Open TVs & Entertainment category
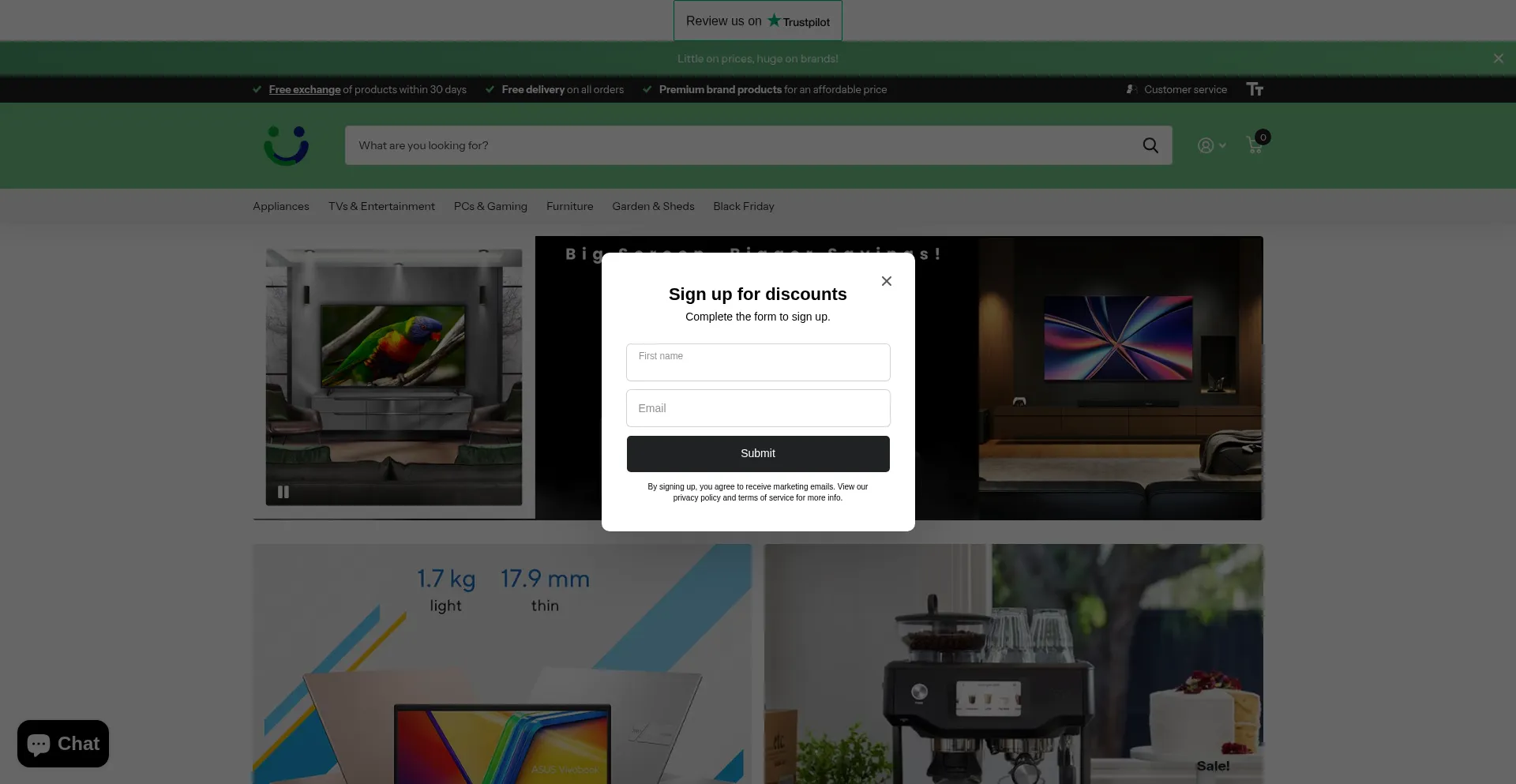The width and height of the screenshot is (1516, 784). click(x=381, y=206)
